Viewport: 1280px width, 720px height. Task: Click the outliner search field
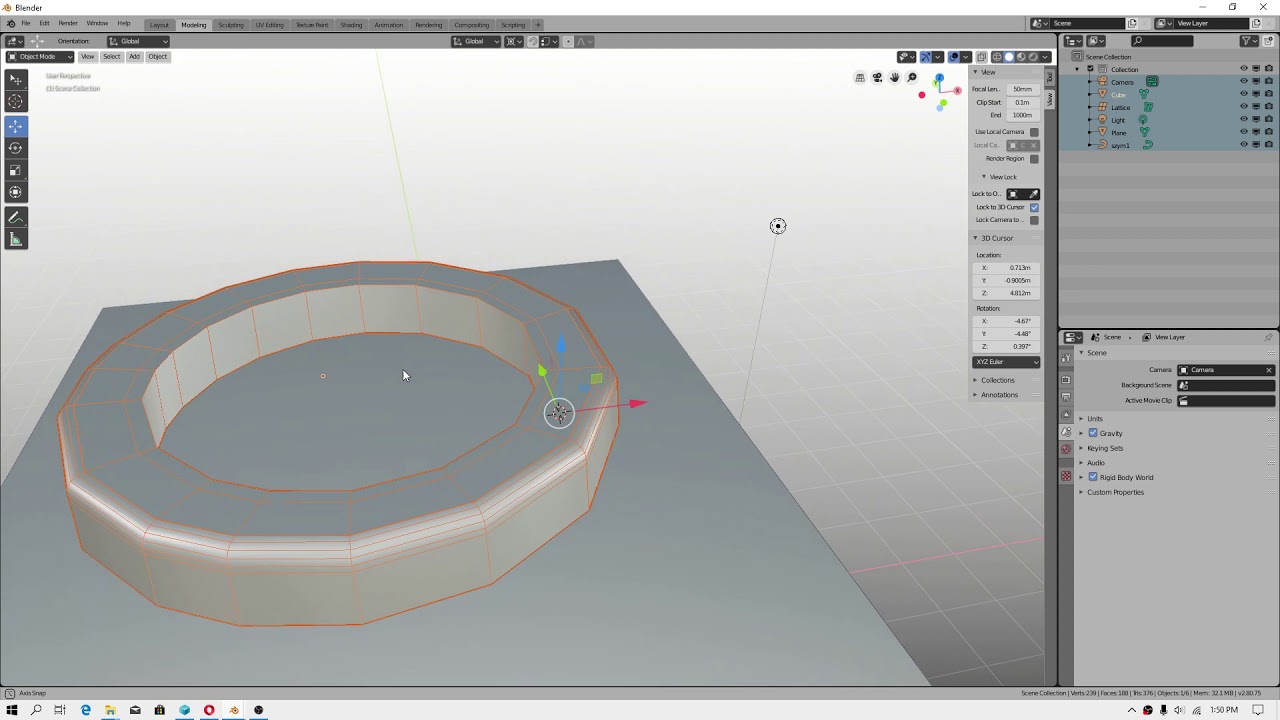tap(1162, 41)
